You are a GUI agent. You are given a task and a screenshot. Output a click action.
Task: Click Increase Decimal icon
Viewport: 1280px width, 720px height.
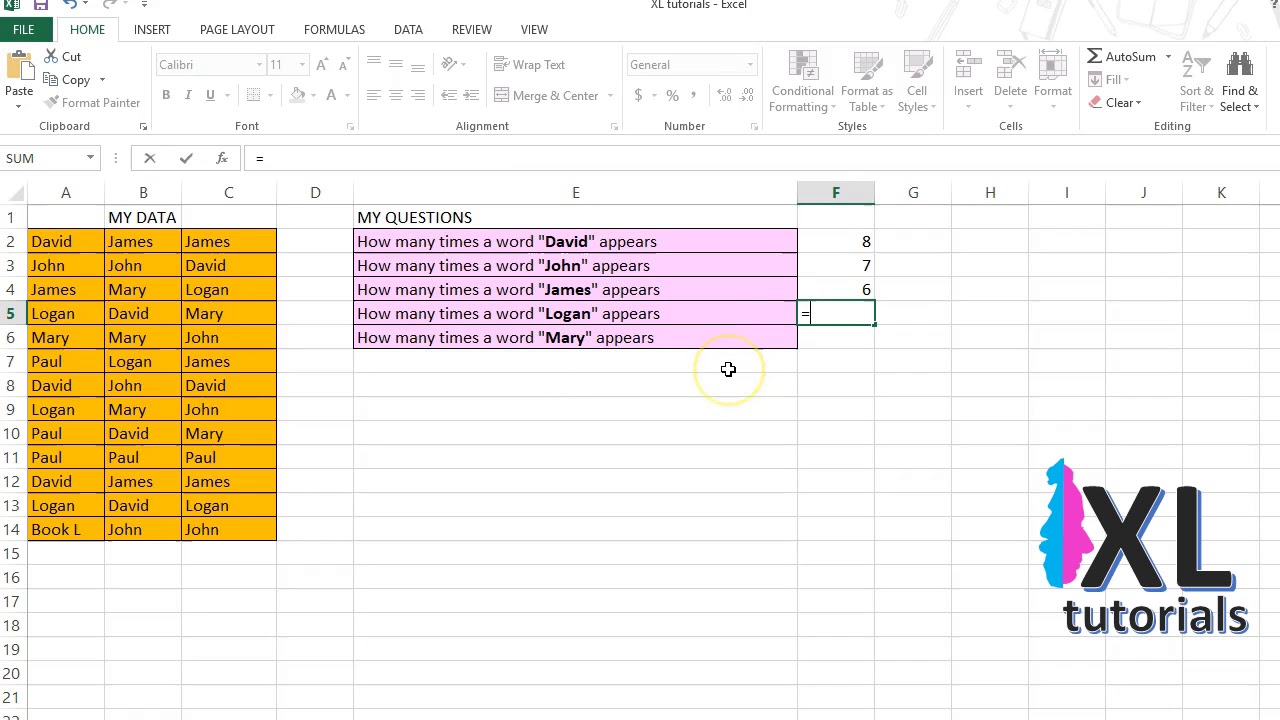[x=724, y=96]
